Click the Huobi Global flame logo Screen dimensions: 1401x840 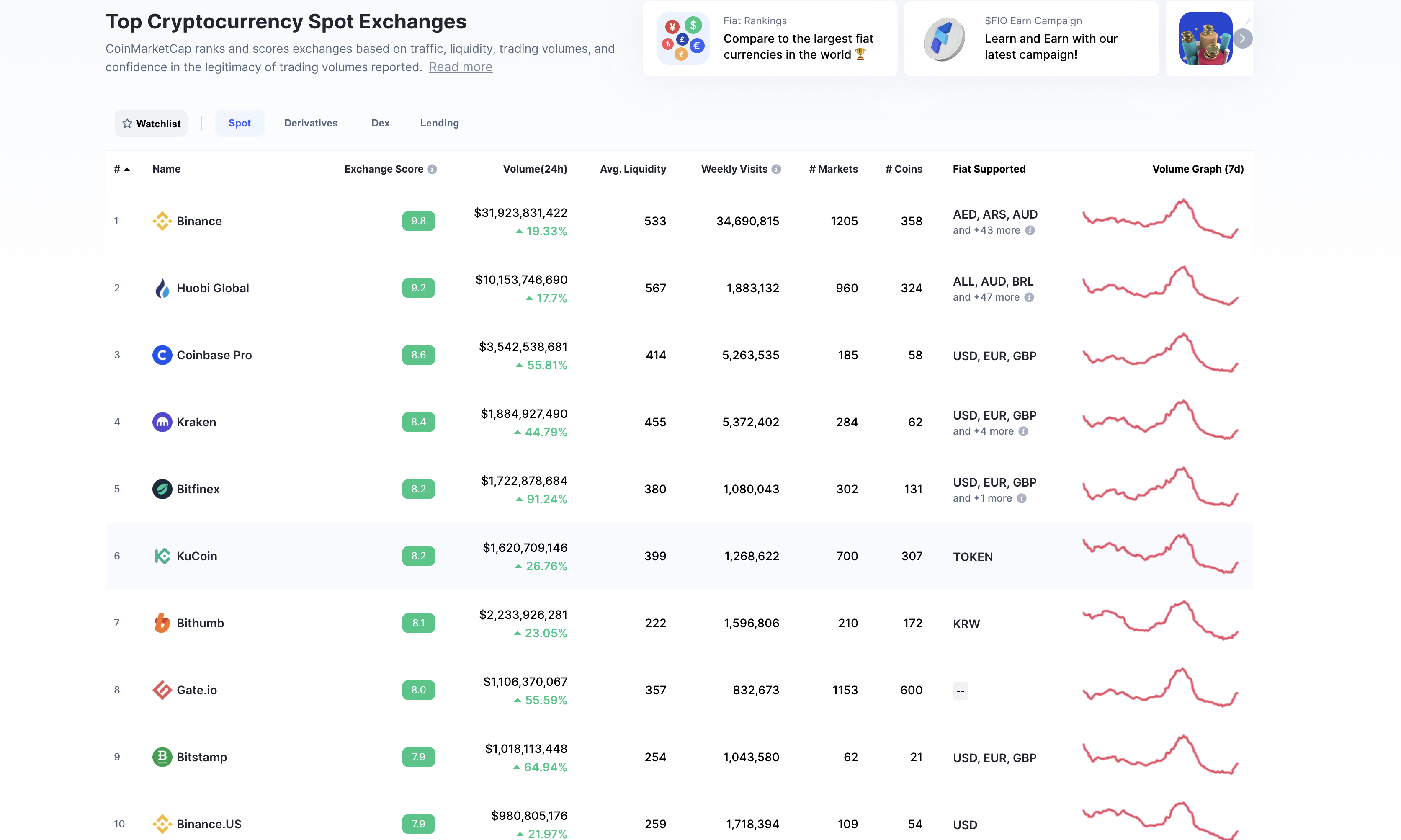[162, 288]
